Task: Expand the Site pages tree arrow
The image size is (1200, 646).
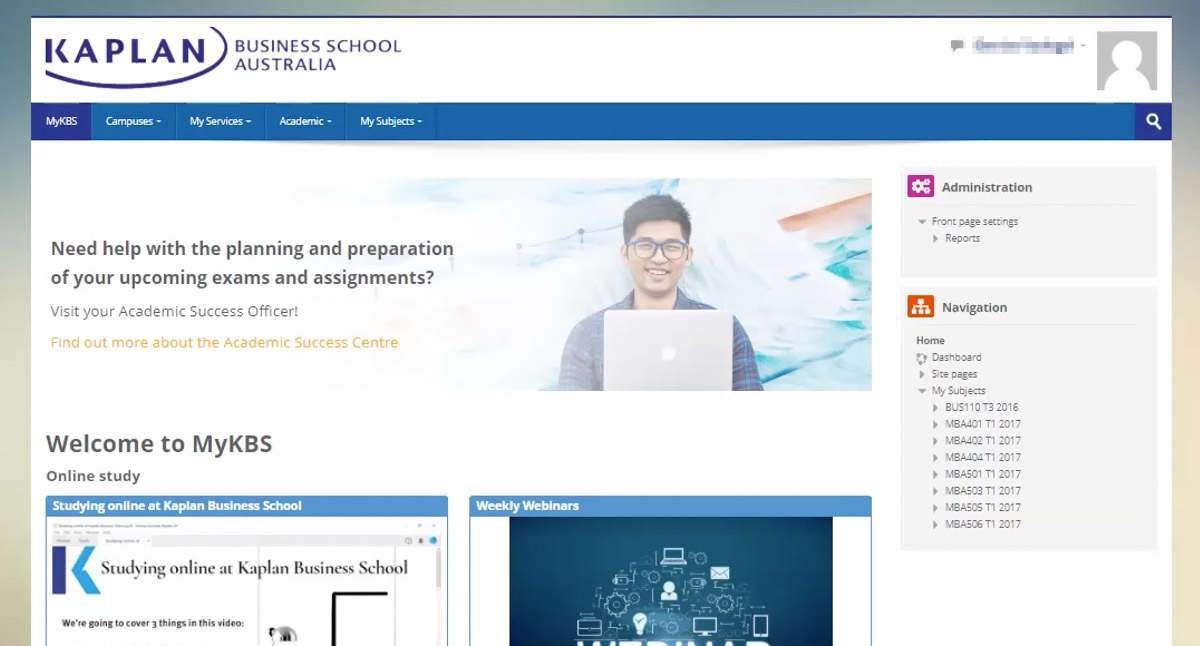Action: tap(922, 374)
